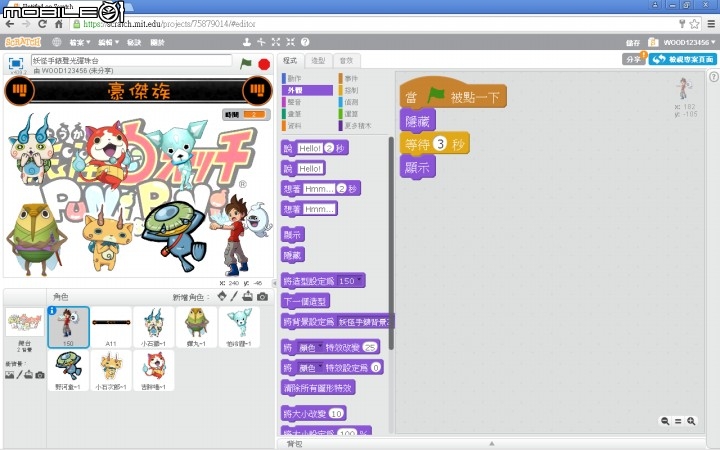The image size is (720, 450).
Task: Upload sprite from file
Action: point(248,296)
